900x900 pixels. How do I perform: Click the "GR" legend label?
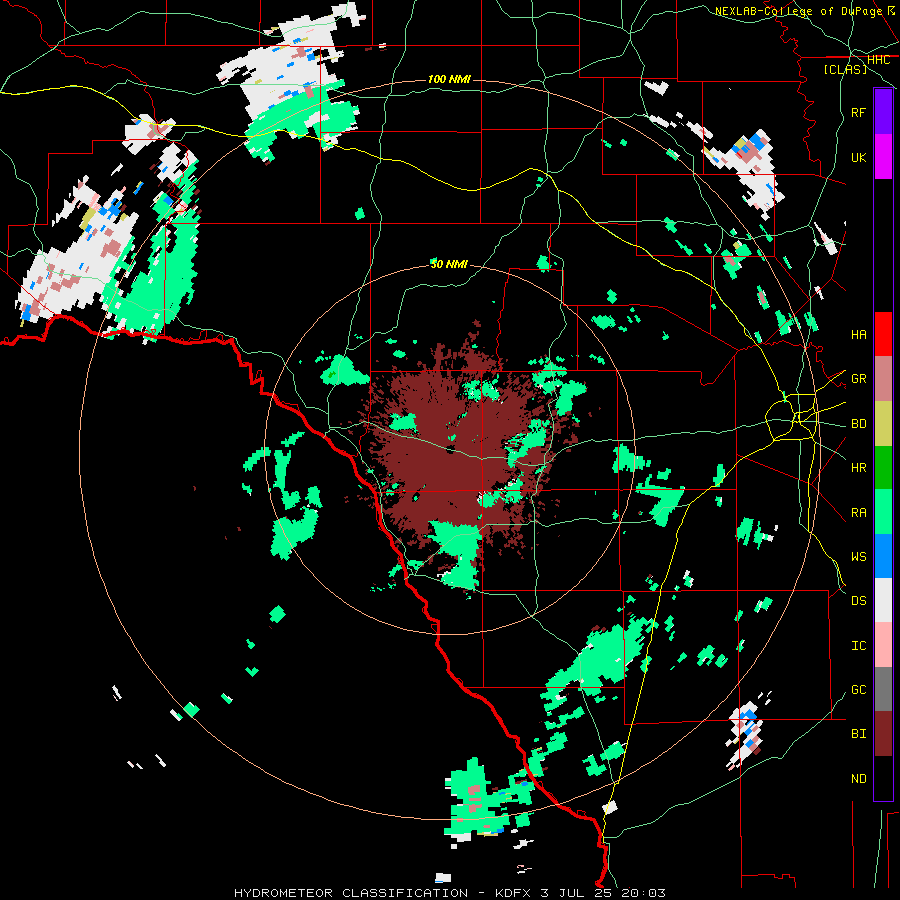click(858, 379)
